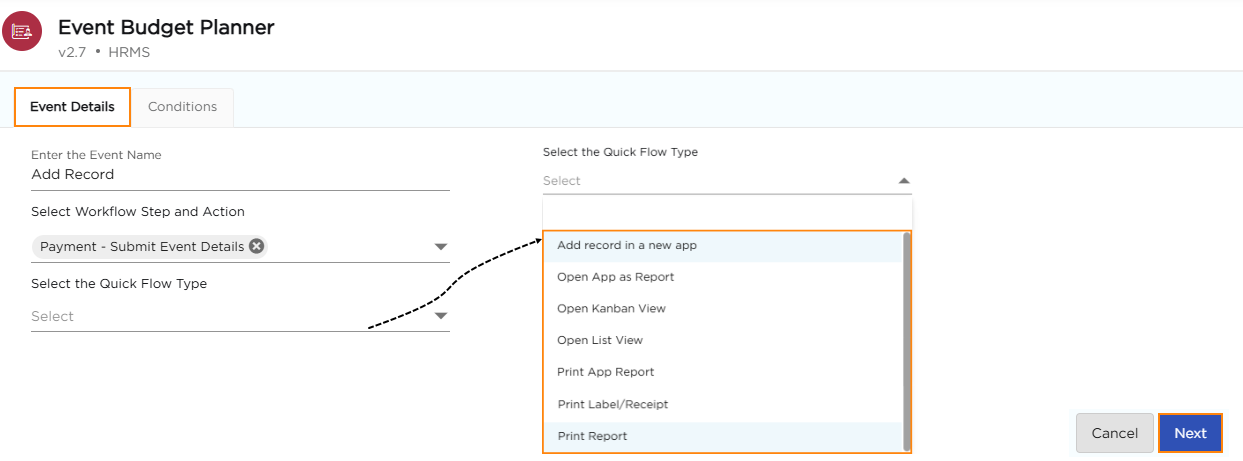Click the Payment - Submit Event Details chip label
The image size is (1243, 461).
point(142,246)
